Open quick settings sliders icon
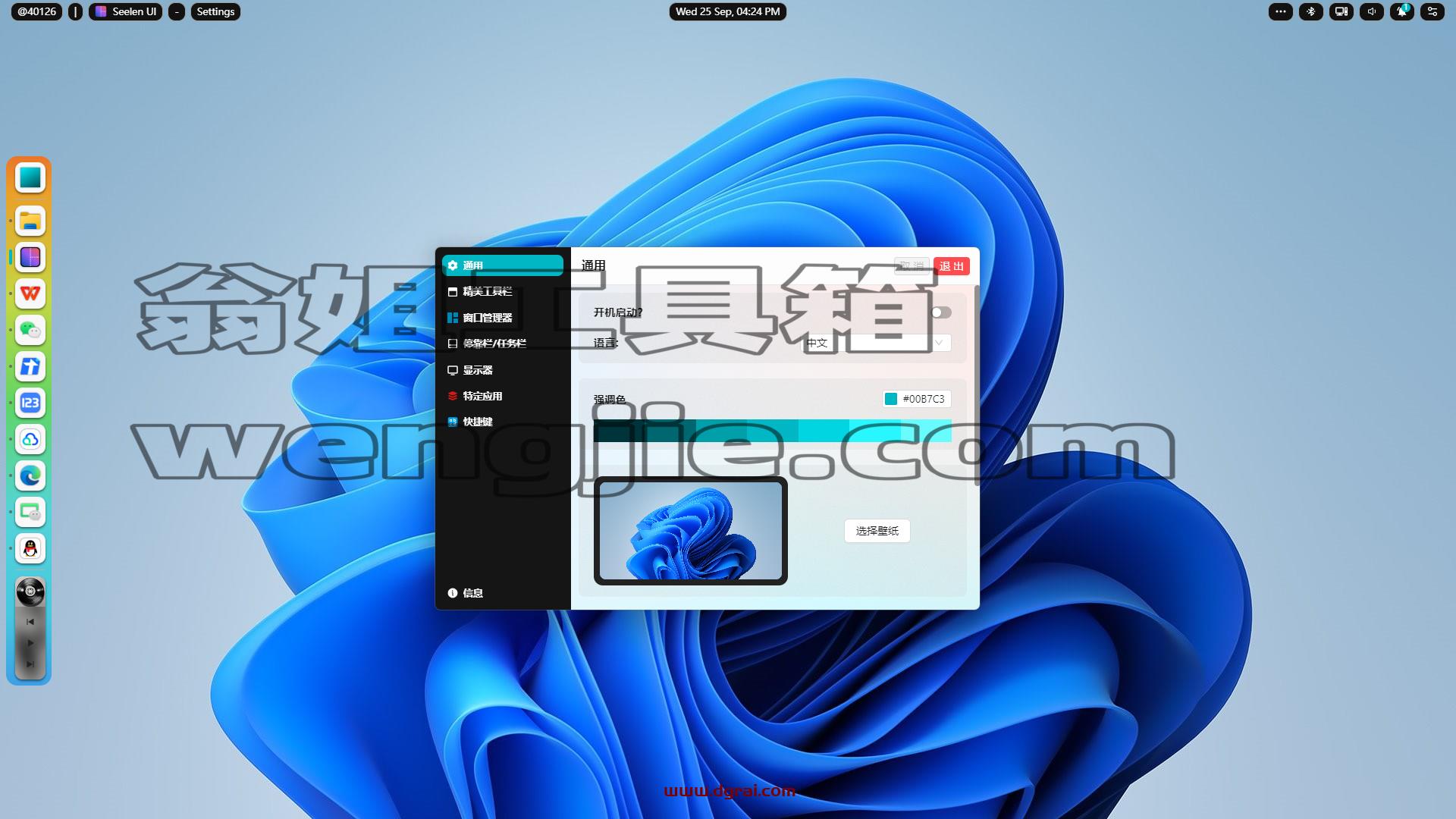Viewport: 1456px width, 819px height. (x=1432, y=11)
